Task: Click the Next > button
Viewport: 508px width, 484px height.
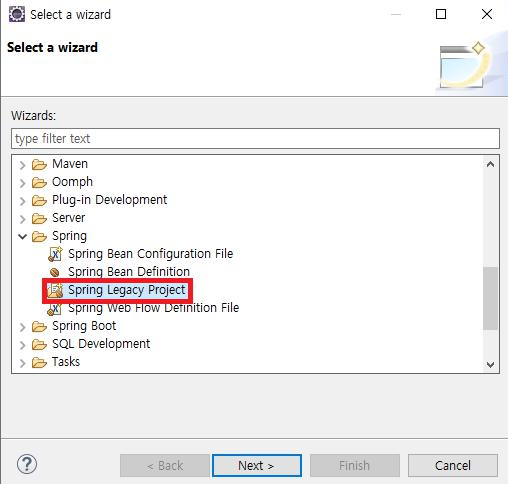Action: click(x=257, y=465)
